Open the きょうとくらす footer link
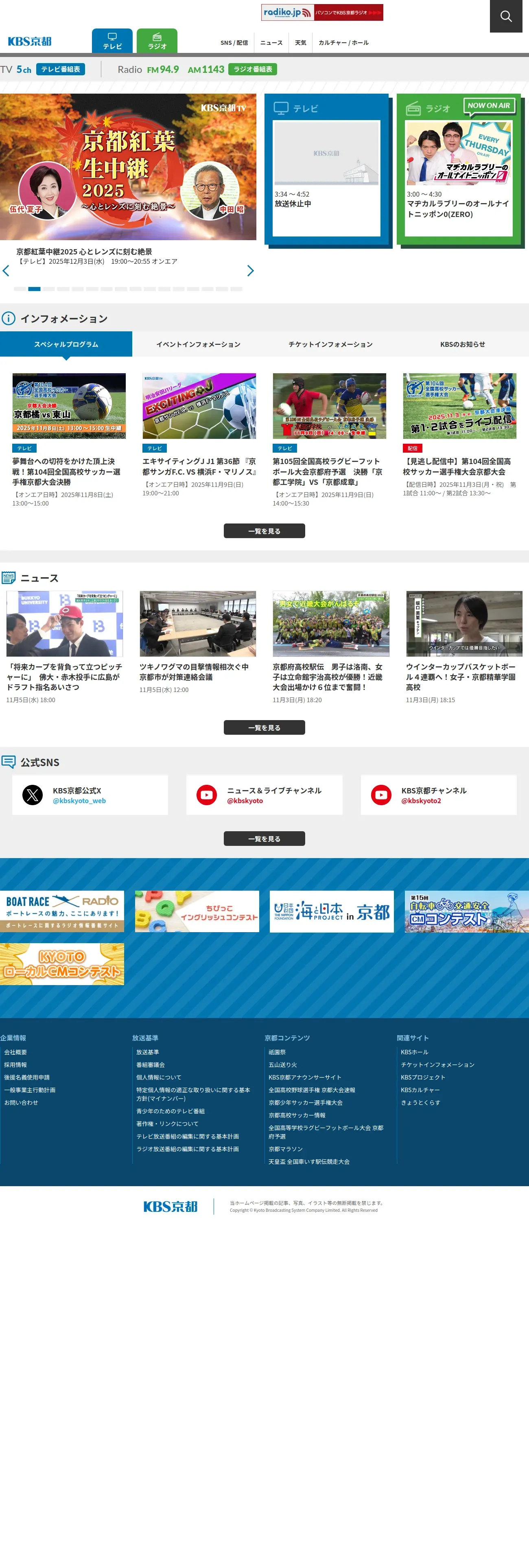This screenshot has height=1568, width=529. click(x=421, y=1103)
